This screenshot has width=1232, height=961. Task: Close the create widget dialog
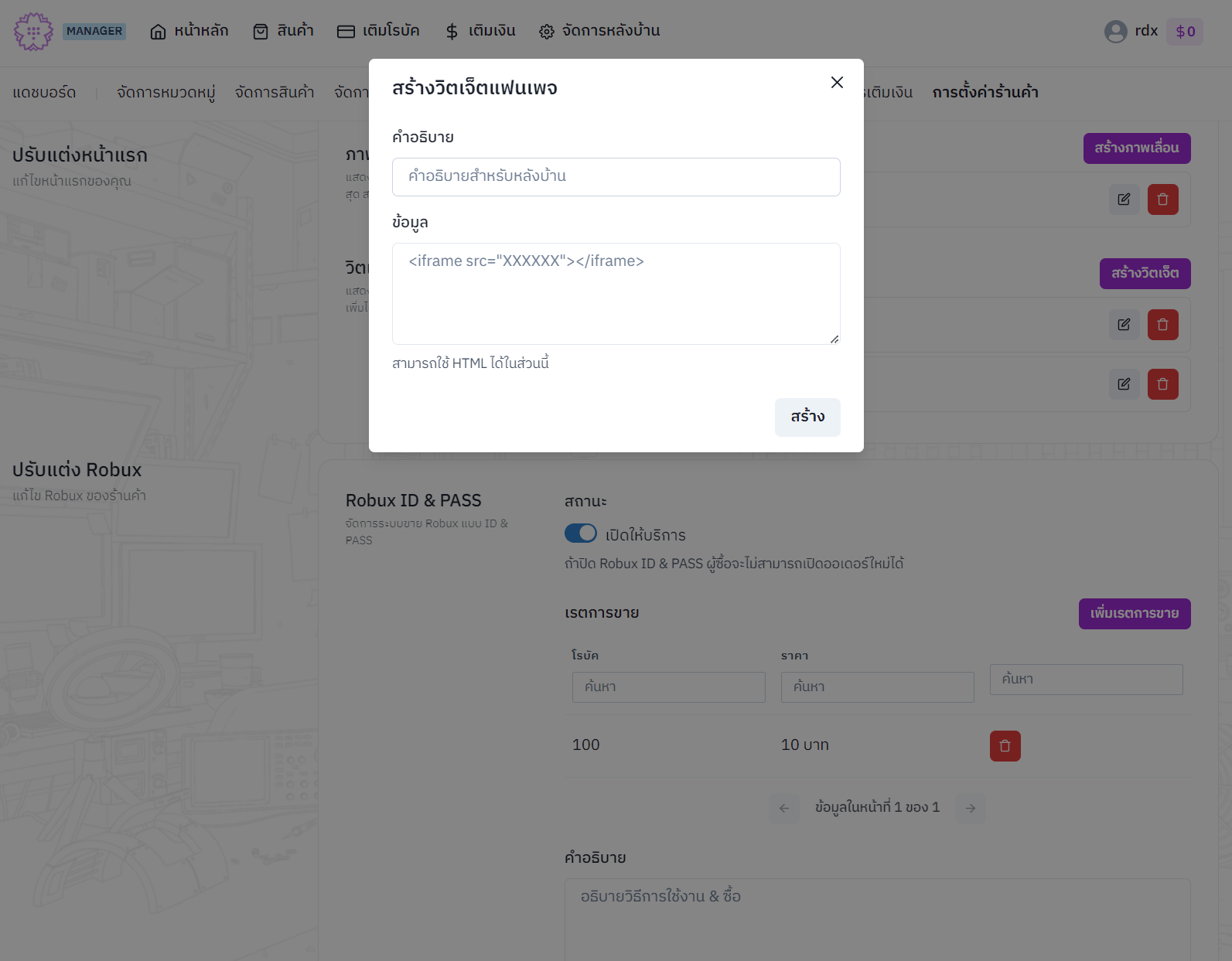click(836, 83)
